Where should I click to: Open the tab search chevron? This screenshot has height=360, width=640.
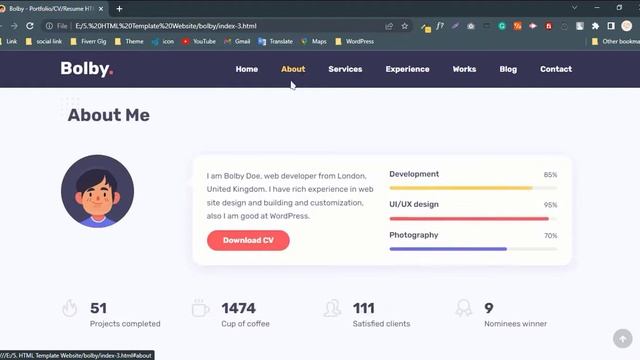[x=574, y=8]
